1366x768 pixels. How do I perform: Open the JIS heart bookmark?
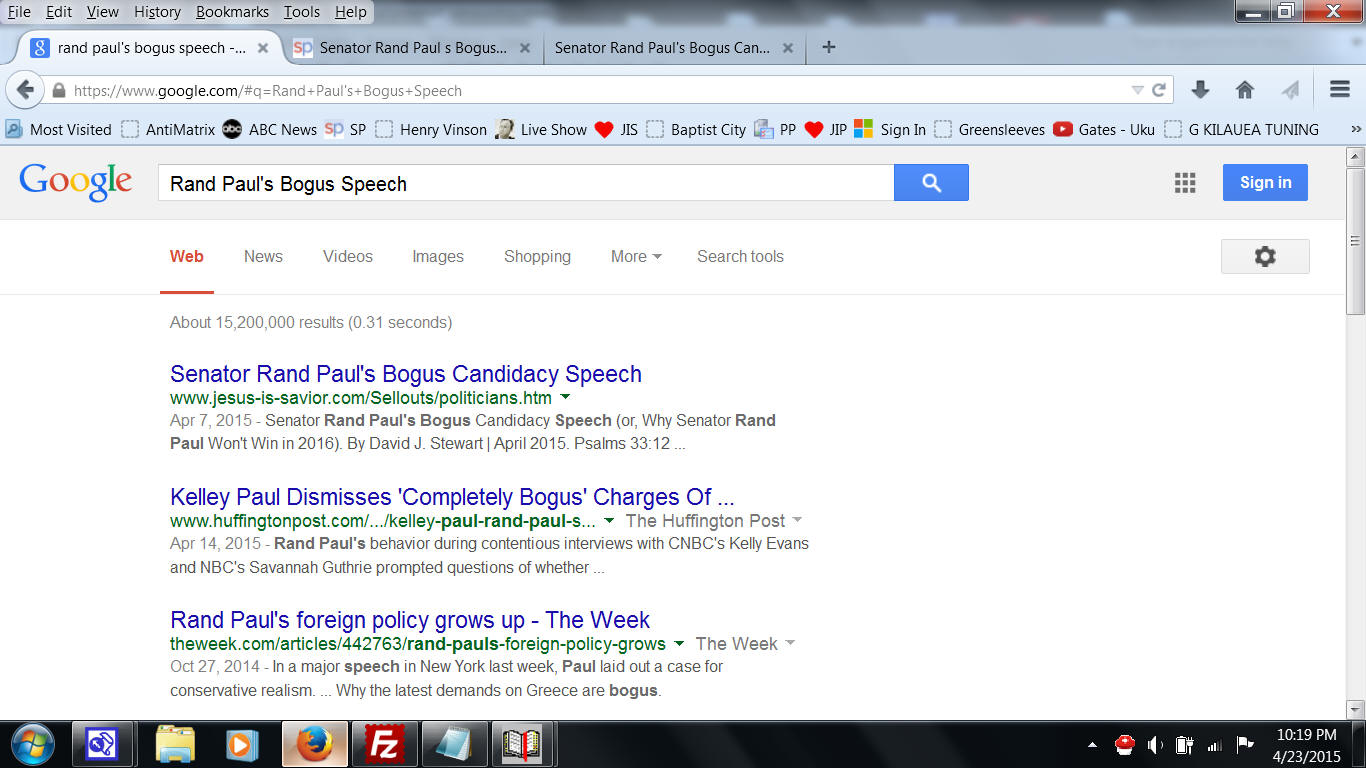coord(616,129)
